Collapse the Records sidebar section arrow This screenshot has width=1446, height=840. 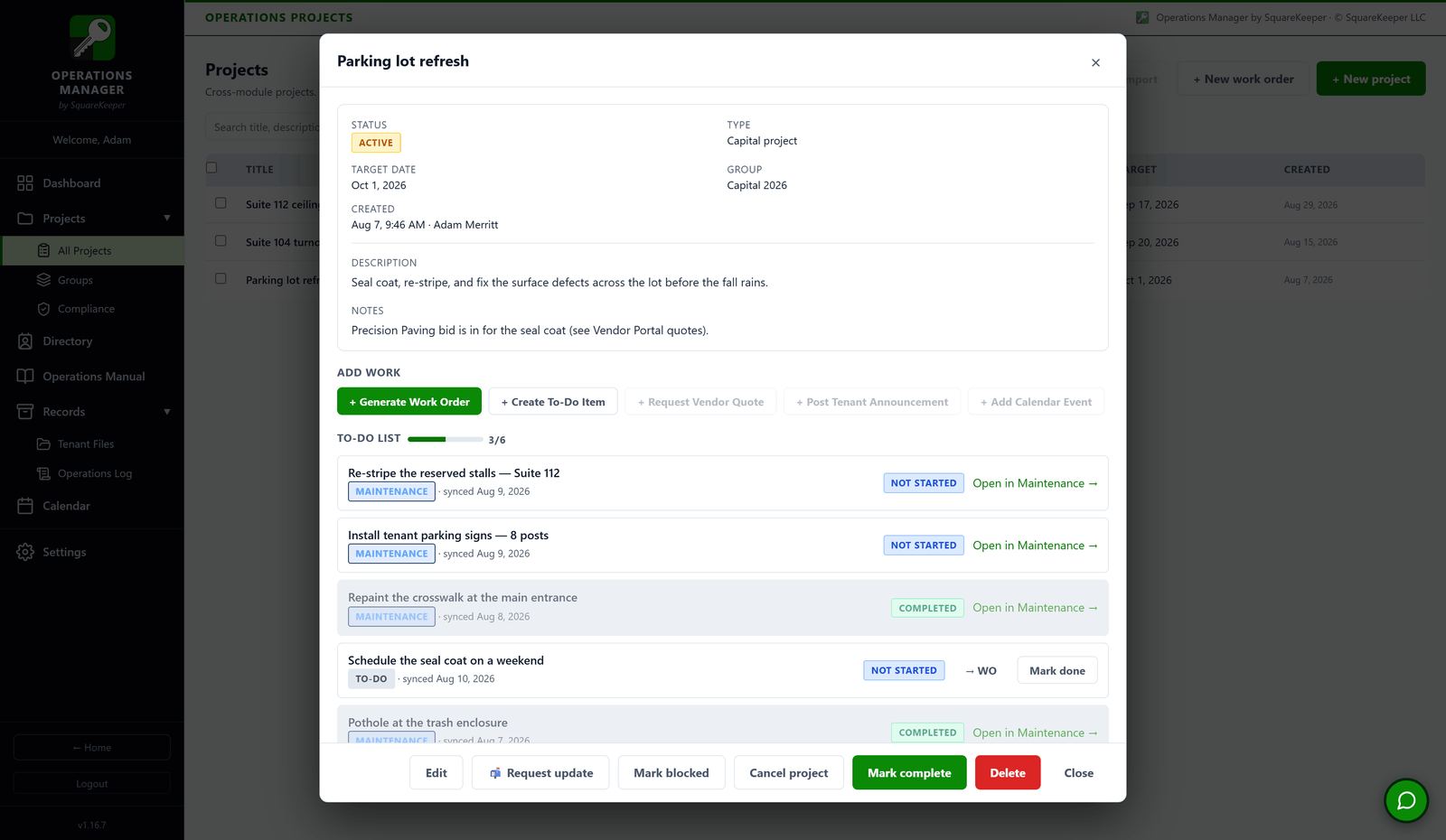(x=167, y=412)
